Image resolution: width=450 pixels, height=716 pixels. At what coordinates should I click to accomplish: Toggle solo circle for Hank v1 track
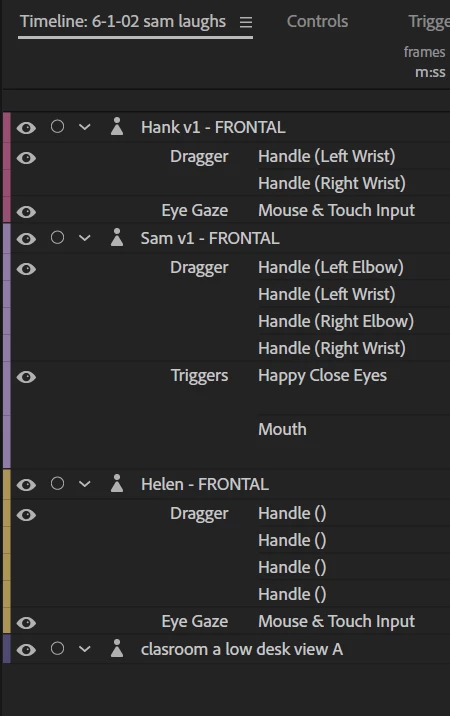tap(57, 126)
